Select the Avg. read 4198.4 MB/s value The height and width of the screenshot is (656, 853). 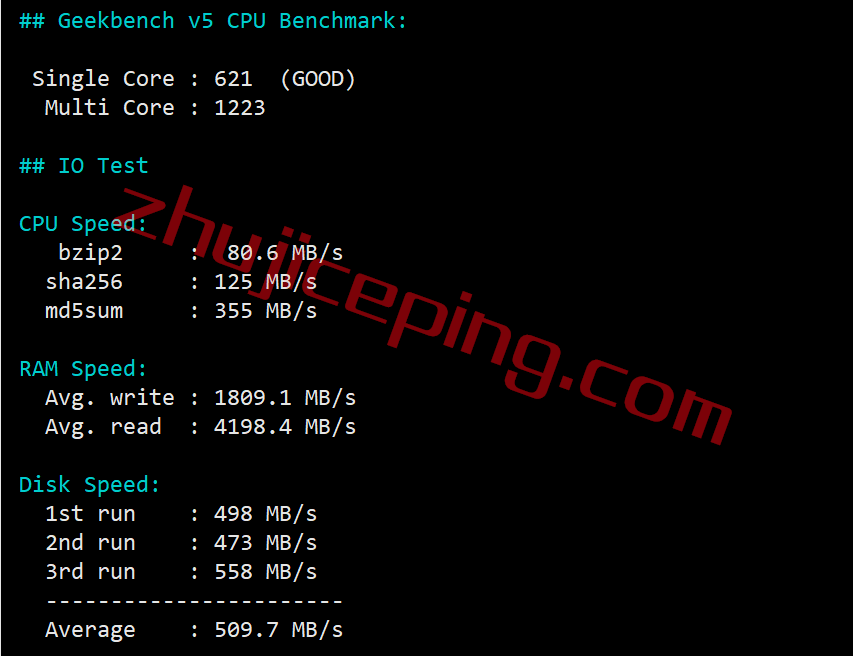click(x=285, y=427)
